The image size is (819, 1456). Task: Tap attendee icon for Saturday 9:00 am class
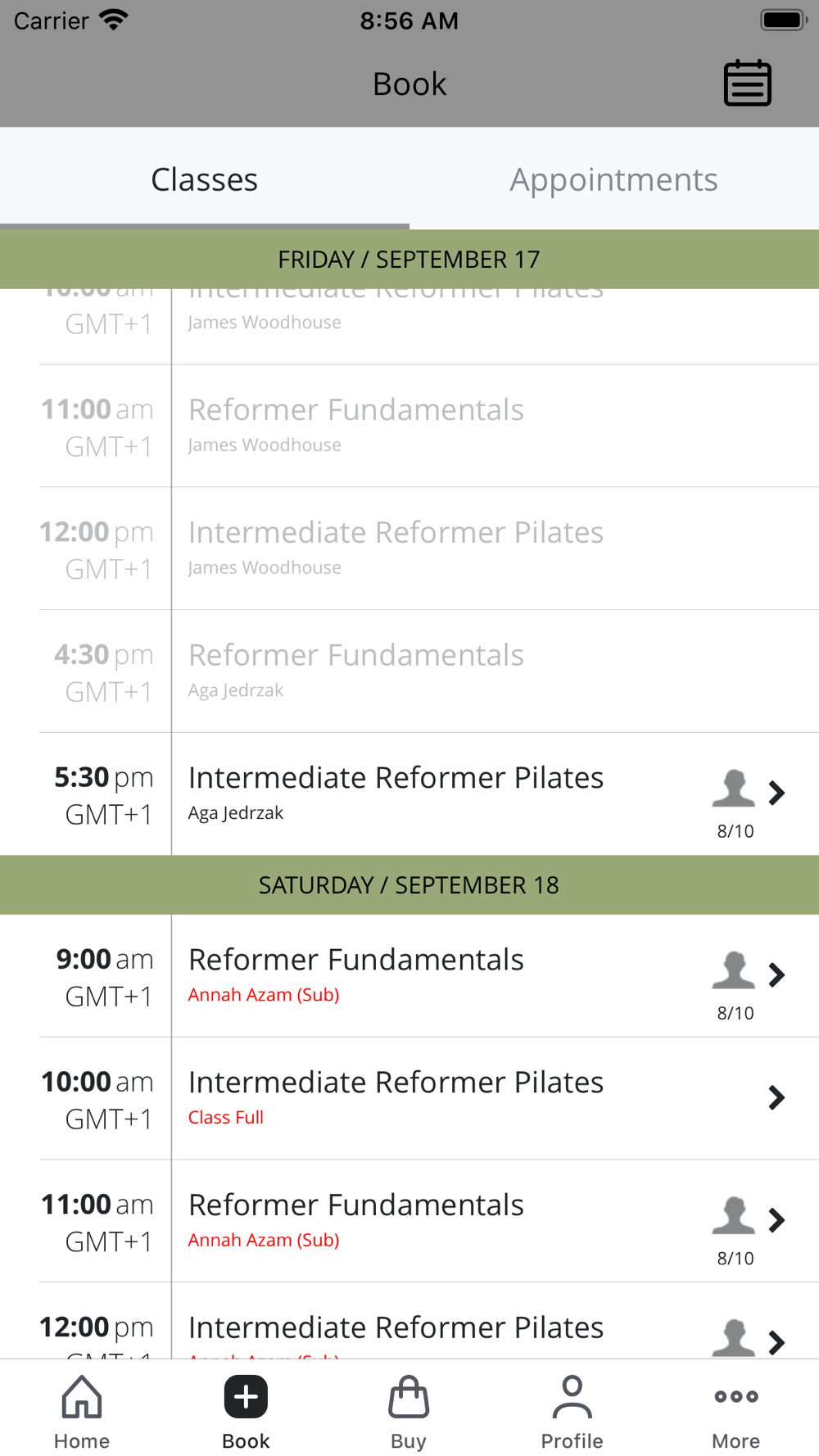[x=734, y=971]
